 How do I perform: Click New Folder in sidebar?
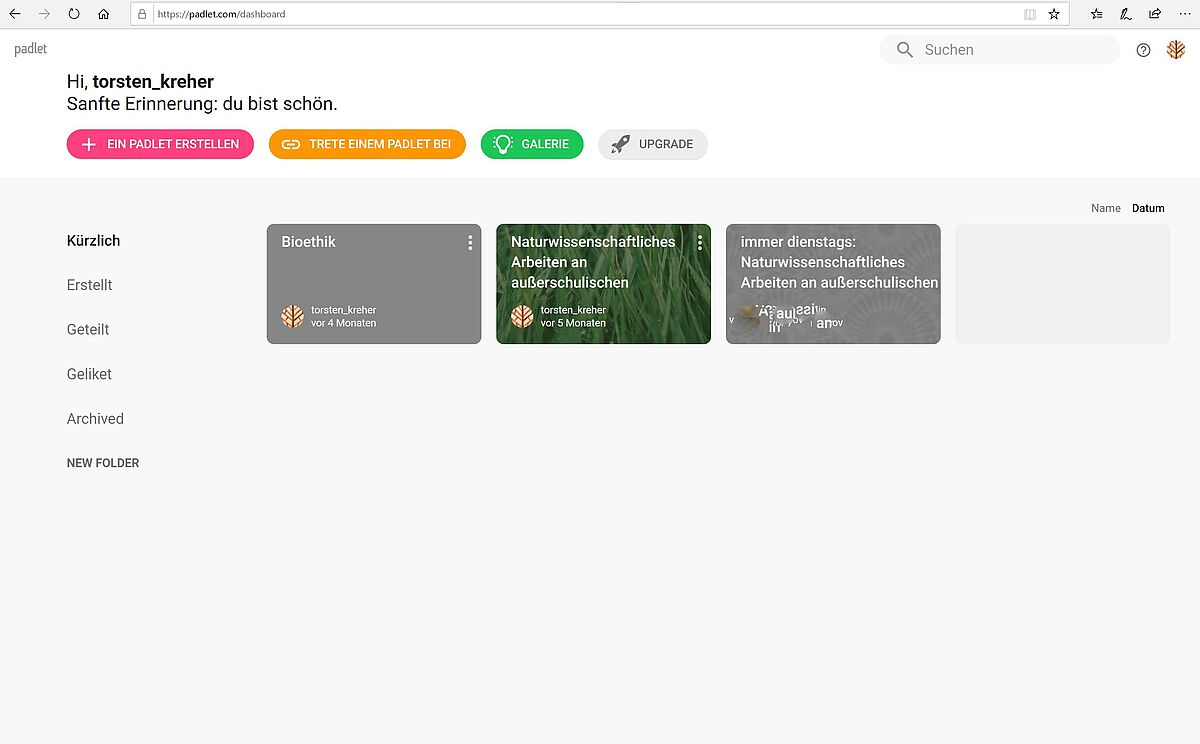click(x=103, y=463)
